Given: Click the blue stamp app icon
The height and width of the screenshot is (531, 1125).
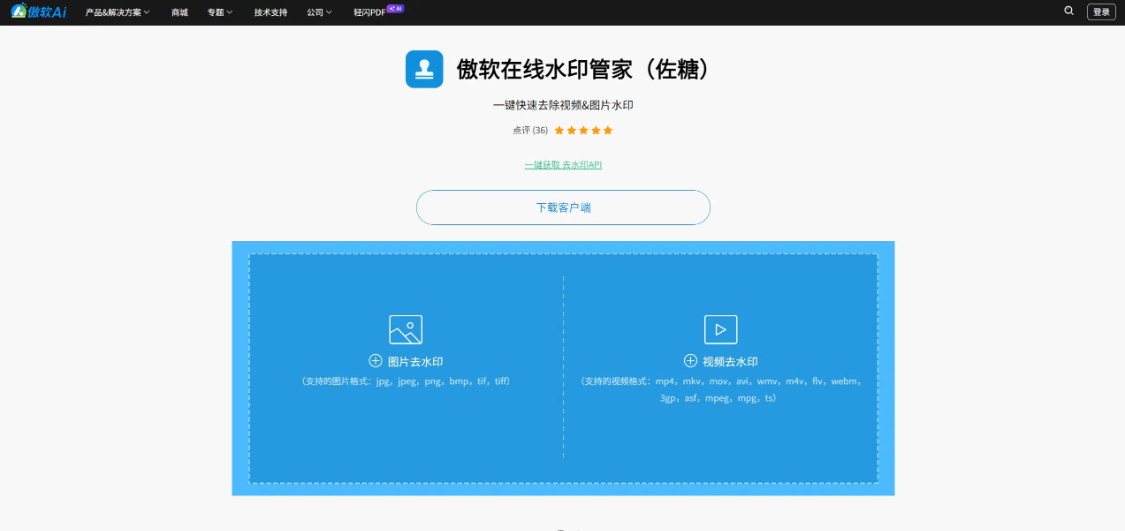Looking at the screenshot, I should coord(424,69).
